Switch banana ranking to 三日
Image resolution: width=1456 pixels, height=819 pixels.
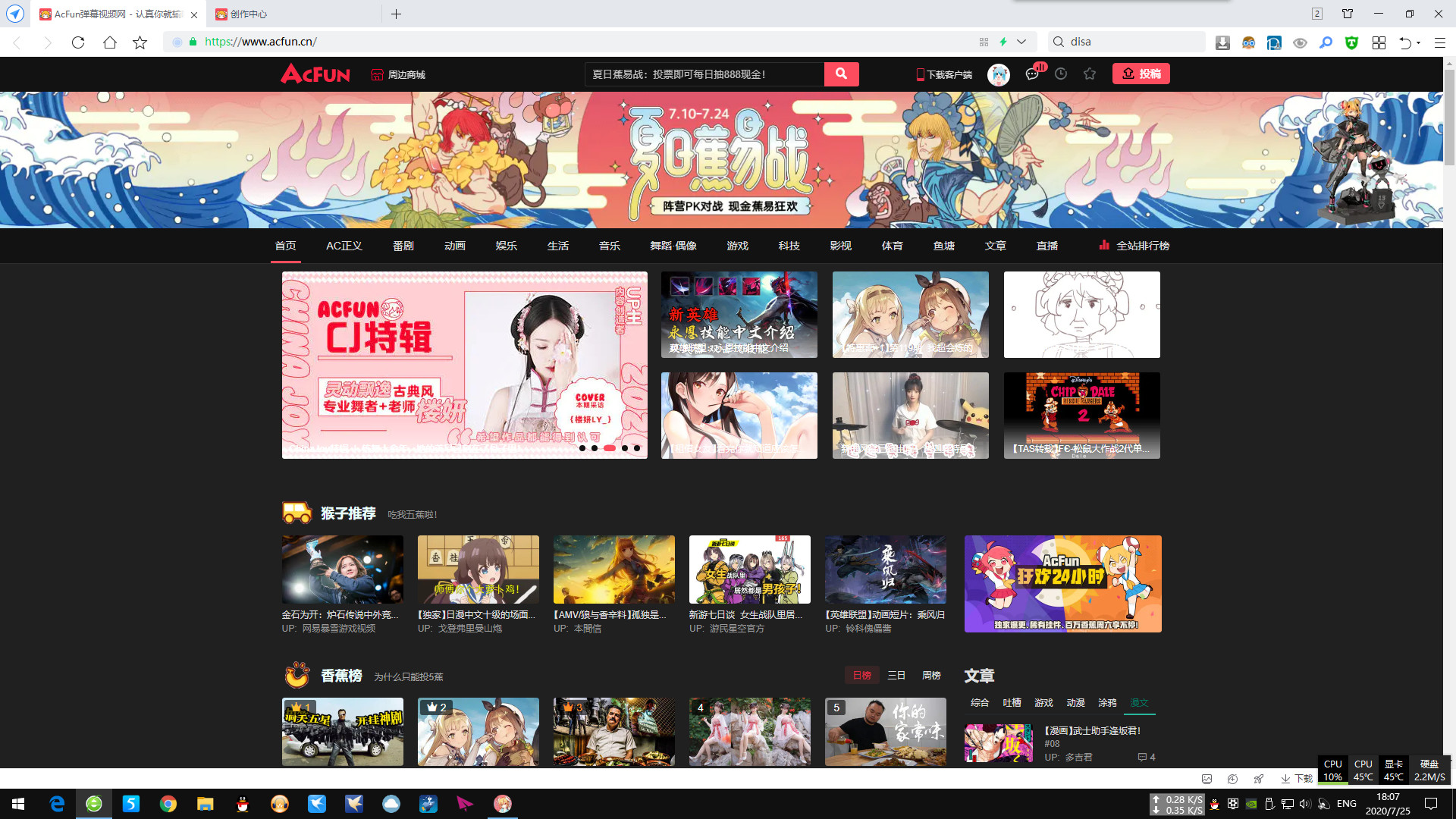(x=896, y=675)
